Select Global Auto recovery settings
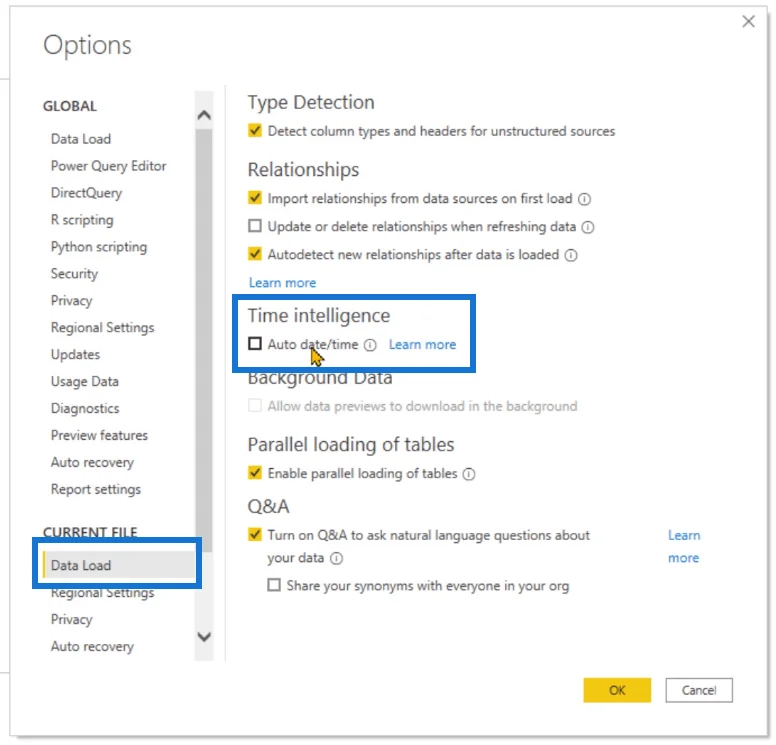The height and width of the screenshot is (745, 776). coord(93,462)
